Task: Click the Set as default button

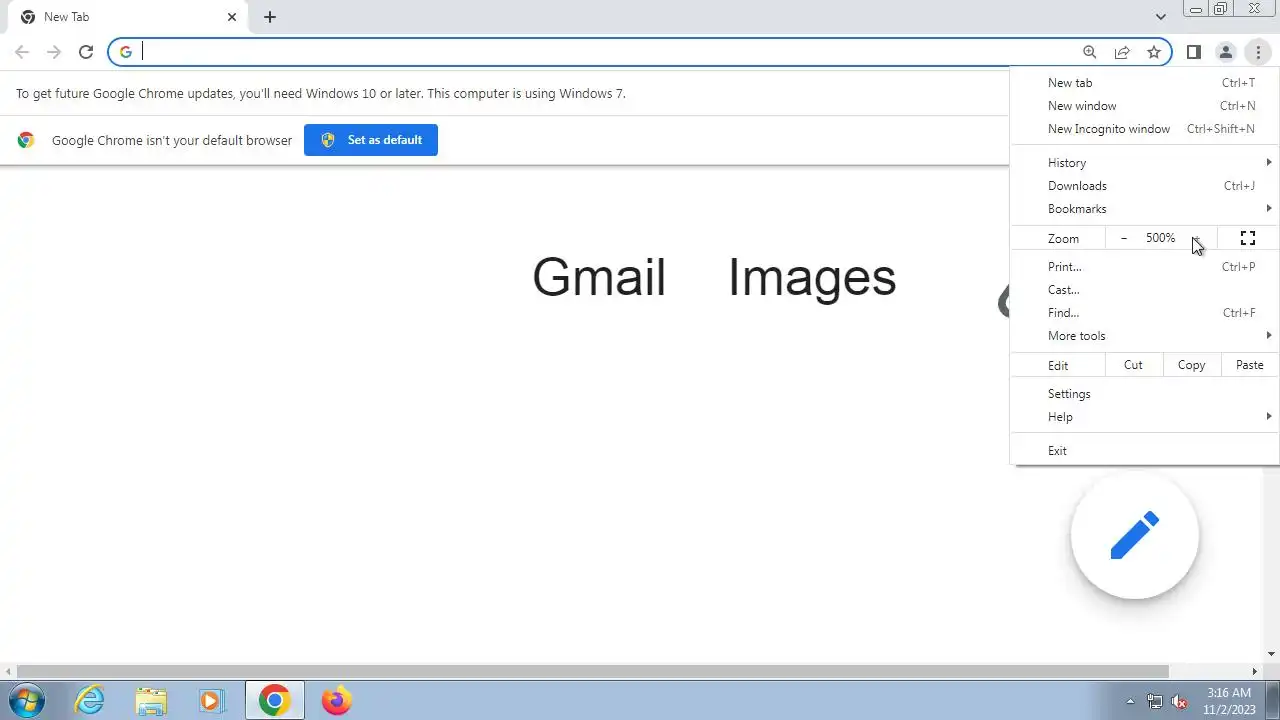Action: click(x=371, y=140)
